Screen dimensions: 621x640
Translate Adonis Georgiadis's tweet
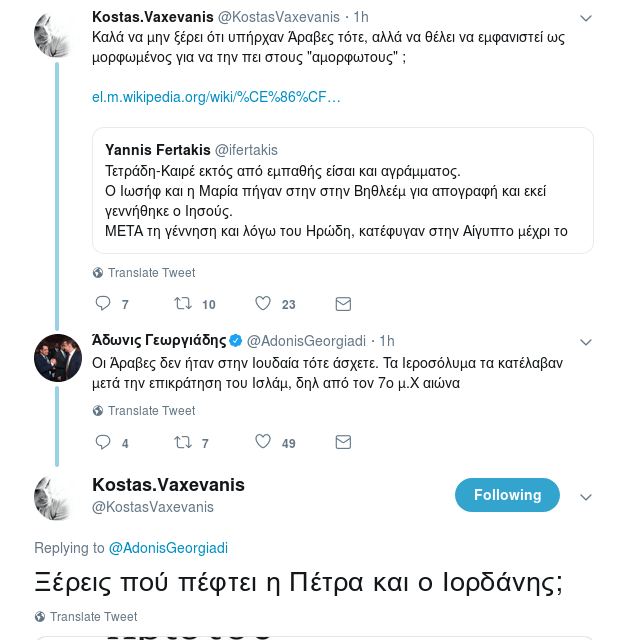[x=144, y=411]
